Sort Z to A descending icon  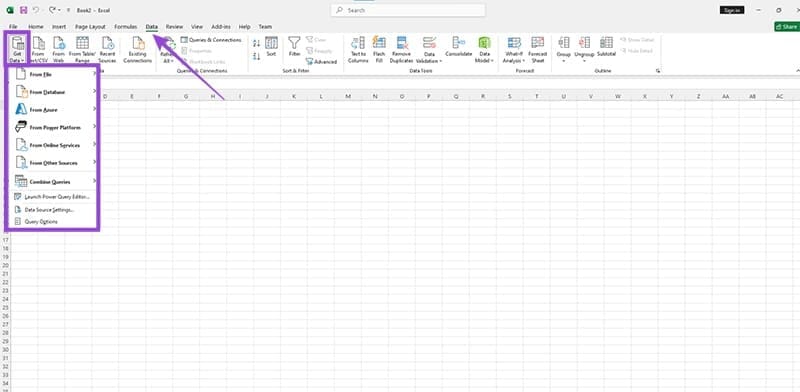[256, 56]
